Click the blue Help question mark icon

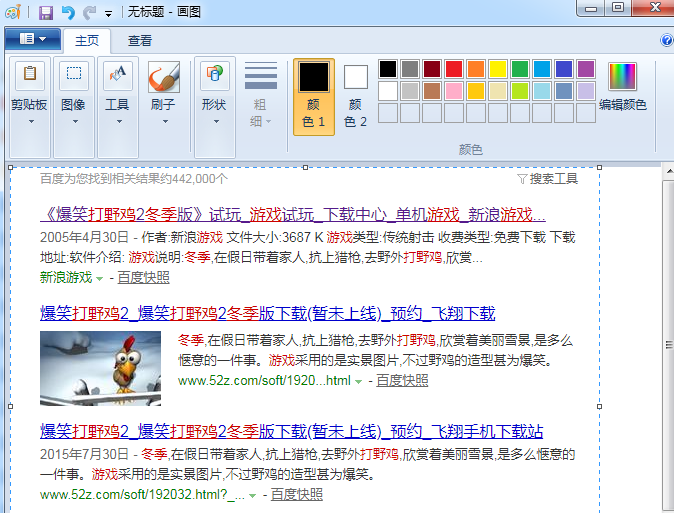click(x=667, y=41)
